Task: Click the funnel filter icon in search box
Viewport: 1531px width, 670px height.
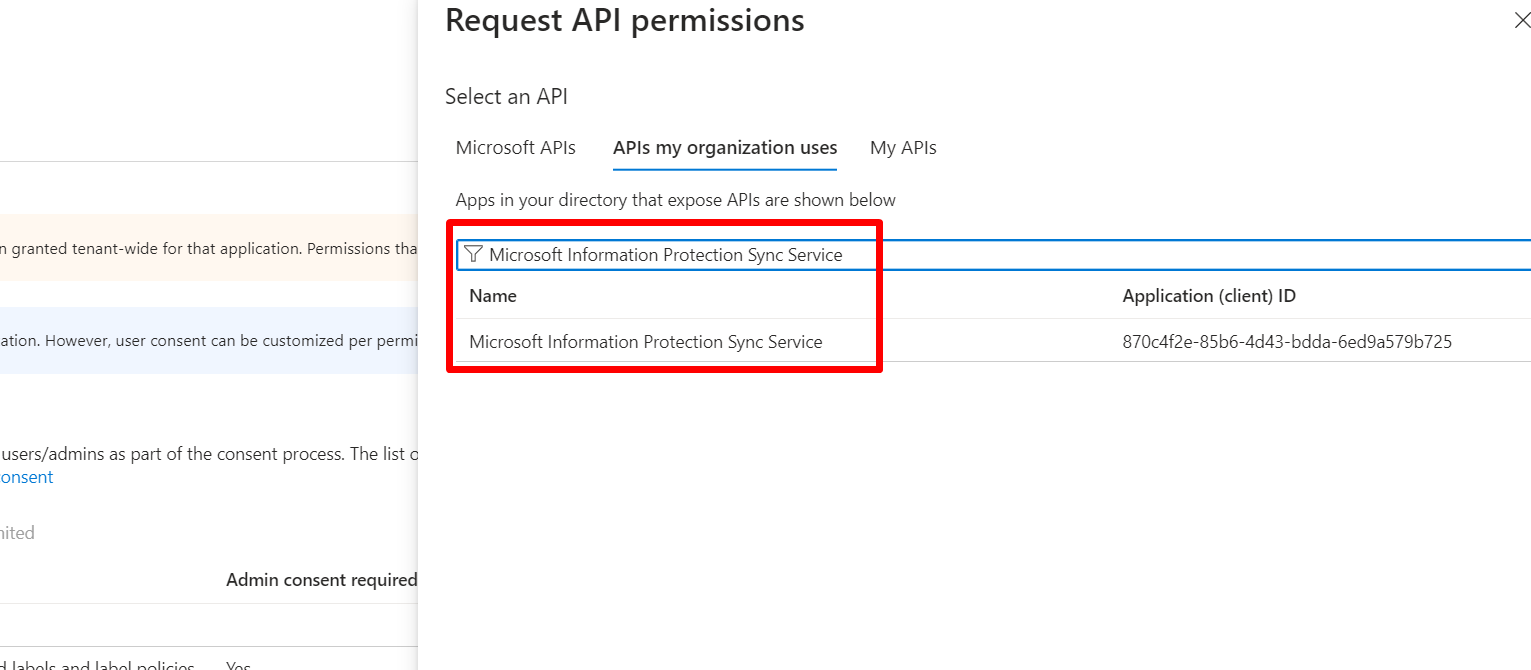Action: (473, 255)
